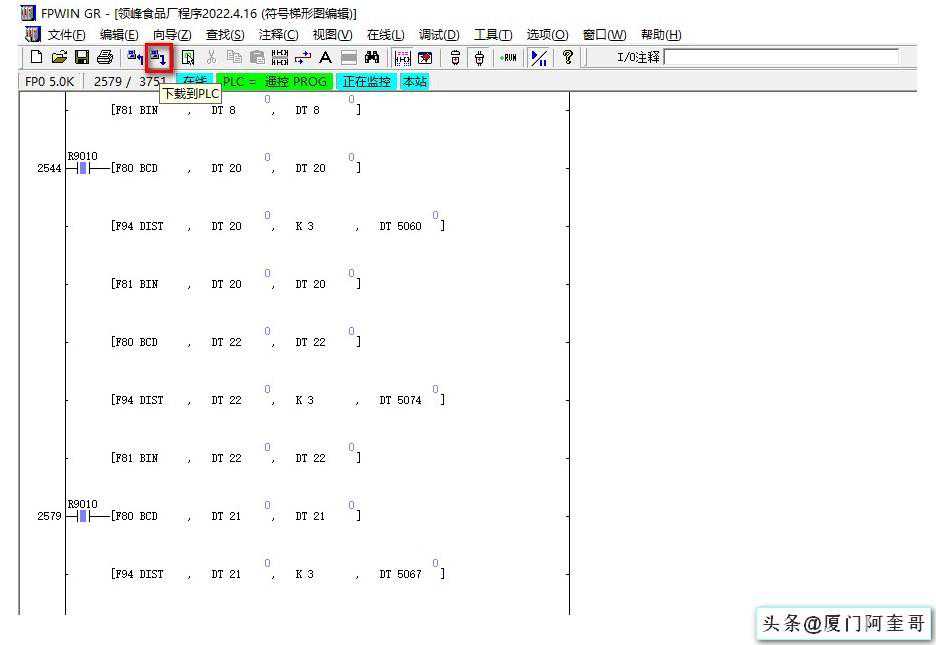Viewport: 936px width, 645px height.
Task: Expand the 调试(D) menu
Action: [439, 35]
